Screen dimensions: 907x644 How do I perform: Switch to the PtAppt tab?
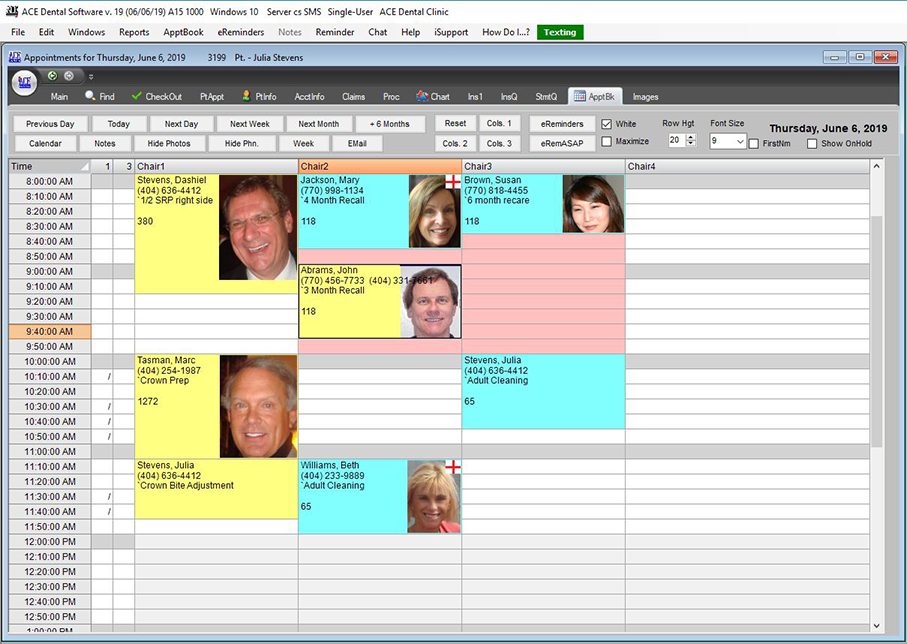[212, 97]
